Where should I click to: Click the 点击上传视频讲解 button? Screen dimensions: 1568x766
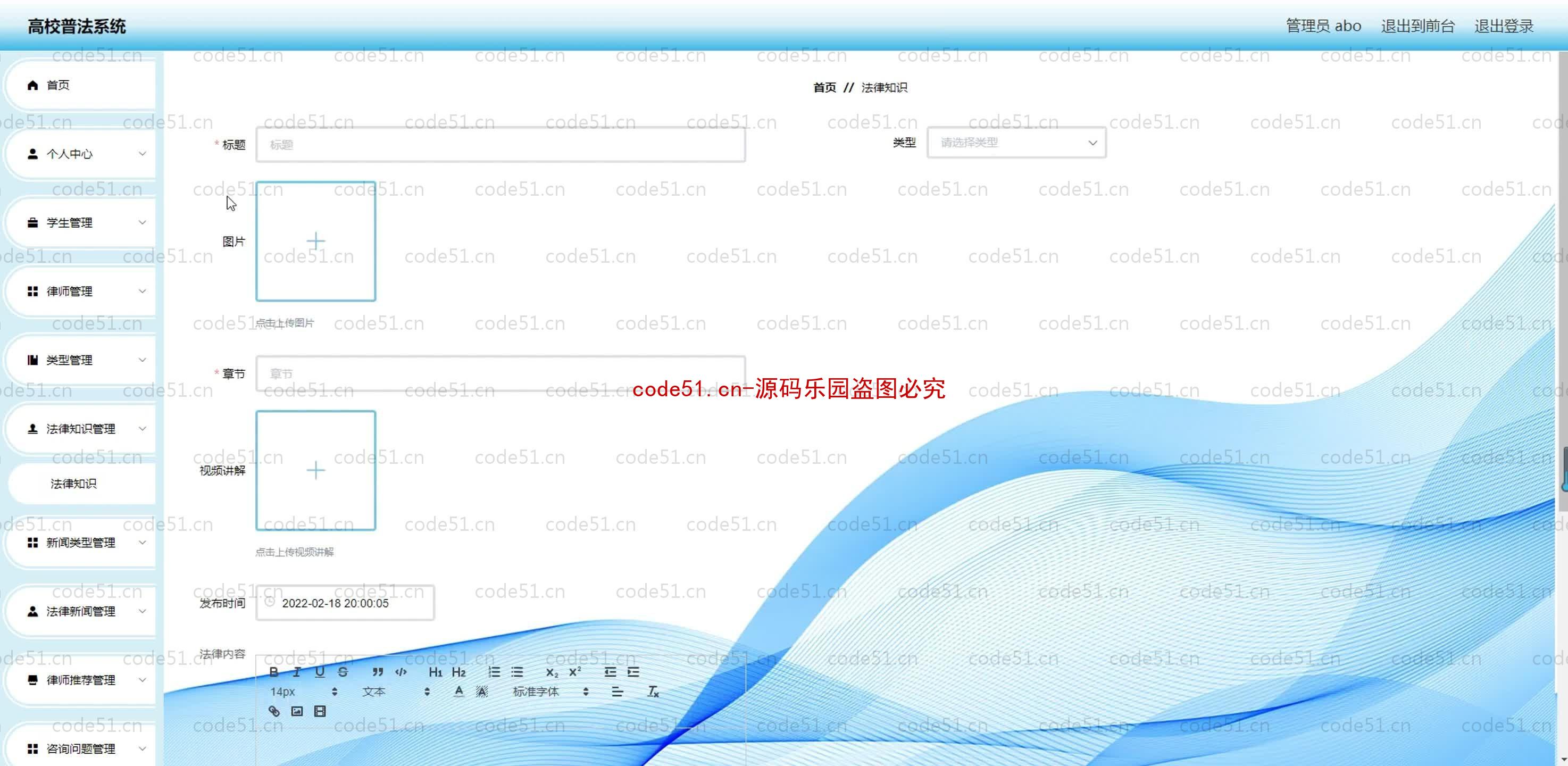coord(295,551)
